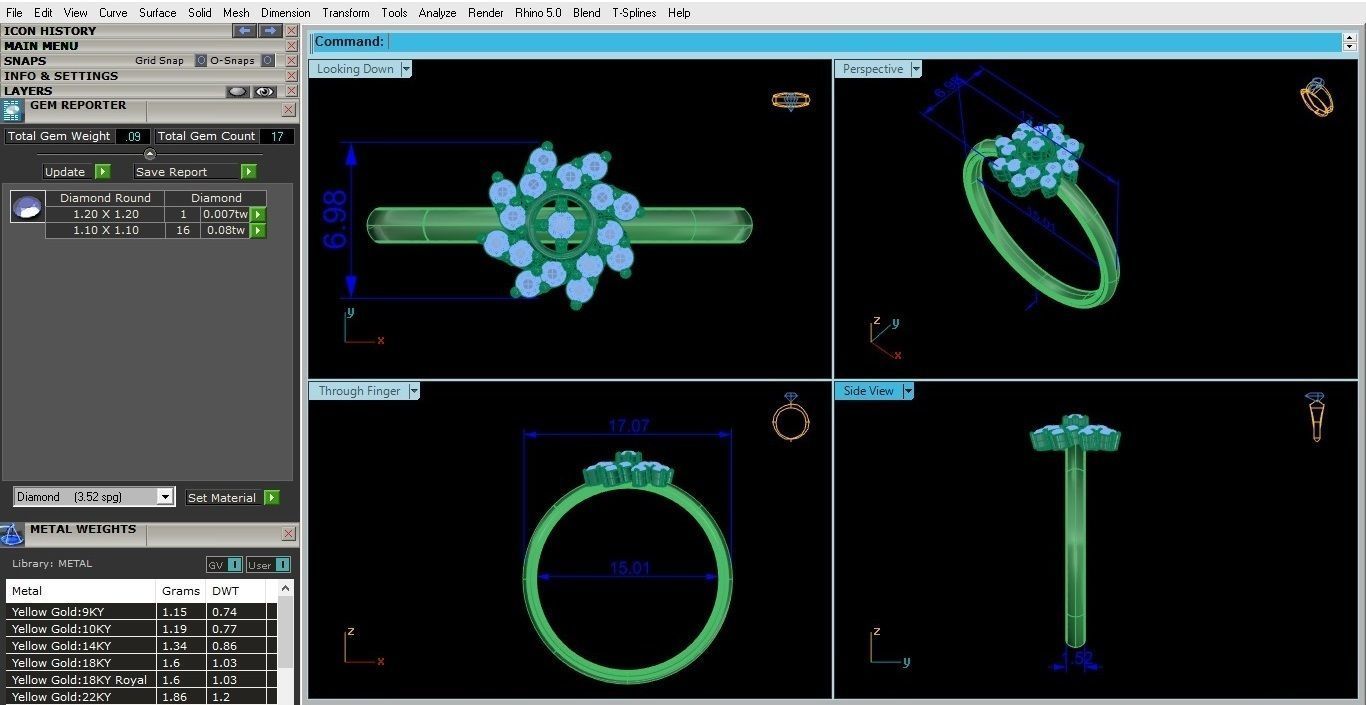The height and width of the screenshot is (705, 1366).
Task: Open the Curve menu
Action: pyautogui.click(x=113, y=13)
